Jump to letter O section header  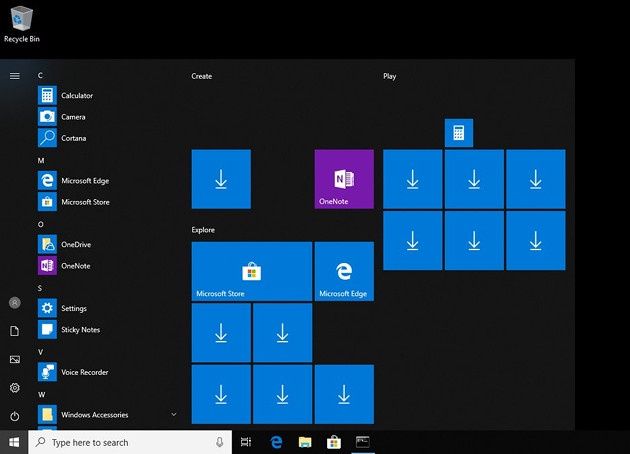point(41,225)
